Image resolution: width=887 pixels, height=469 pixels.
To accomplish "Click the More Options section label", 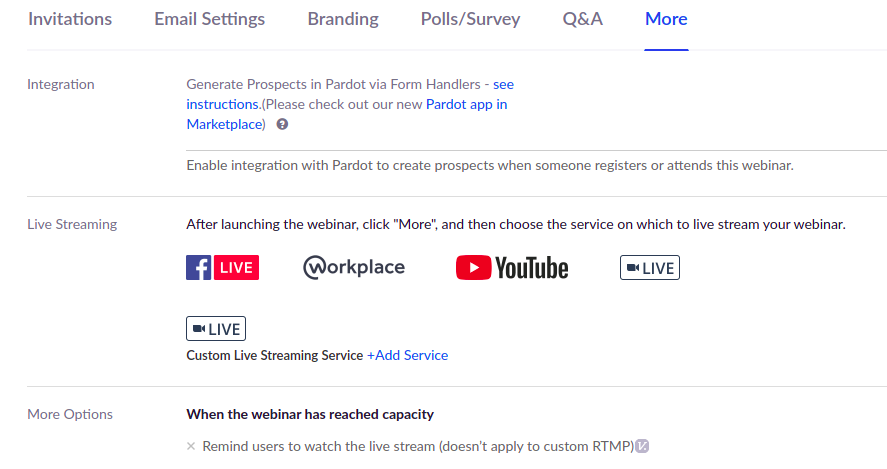I will 70,415.
